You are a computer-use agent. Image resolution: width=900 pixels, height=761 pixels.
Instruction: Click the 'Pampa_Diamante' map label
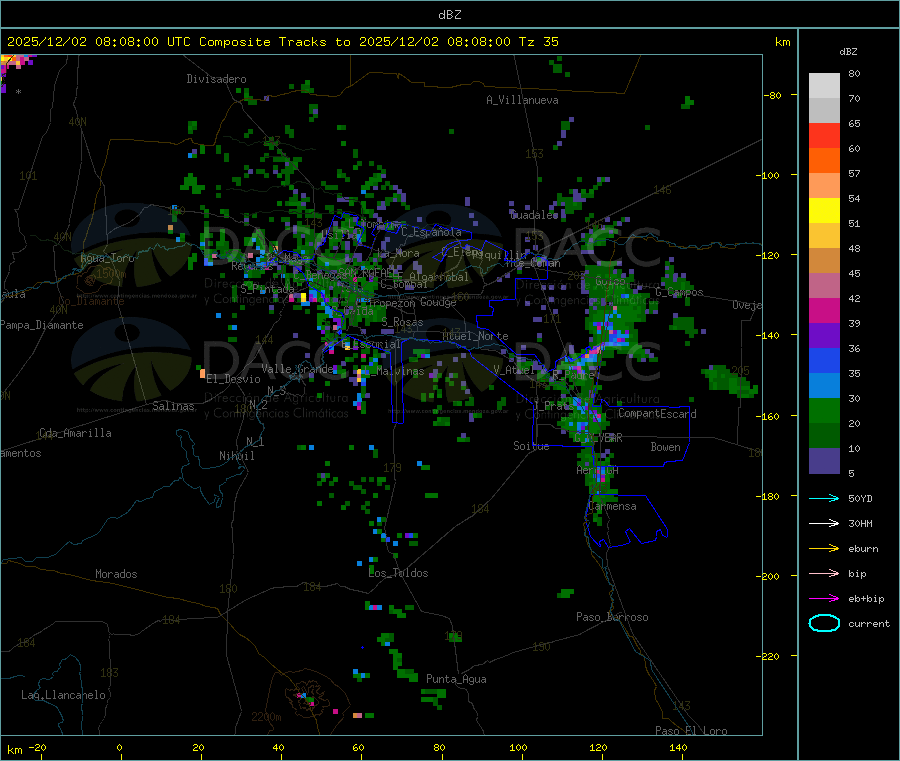click(42, 325)
